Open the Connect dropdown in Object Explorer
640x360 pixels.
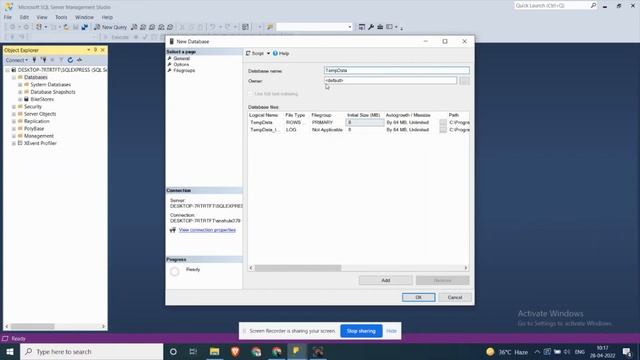17,60
